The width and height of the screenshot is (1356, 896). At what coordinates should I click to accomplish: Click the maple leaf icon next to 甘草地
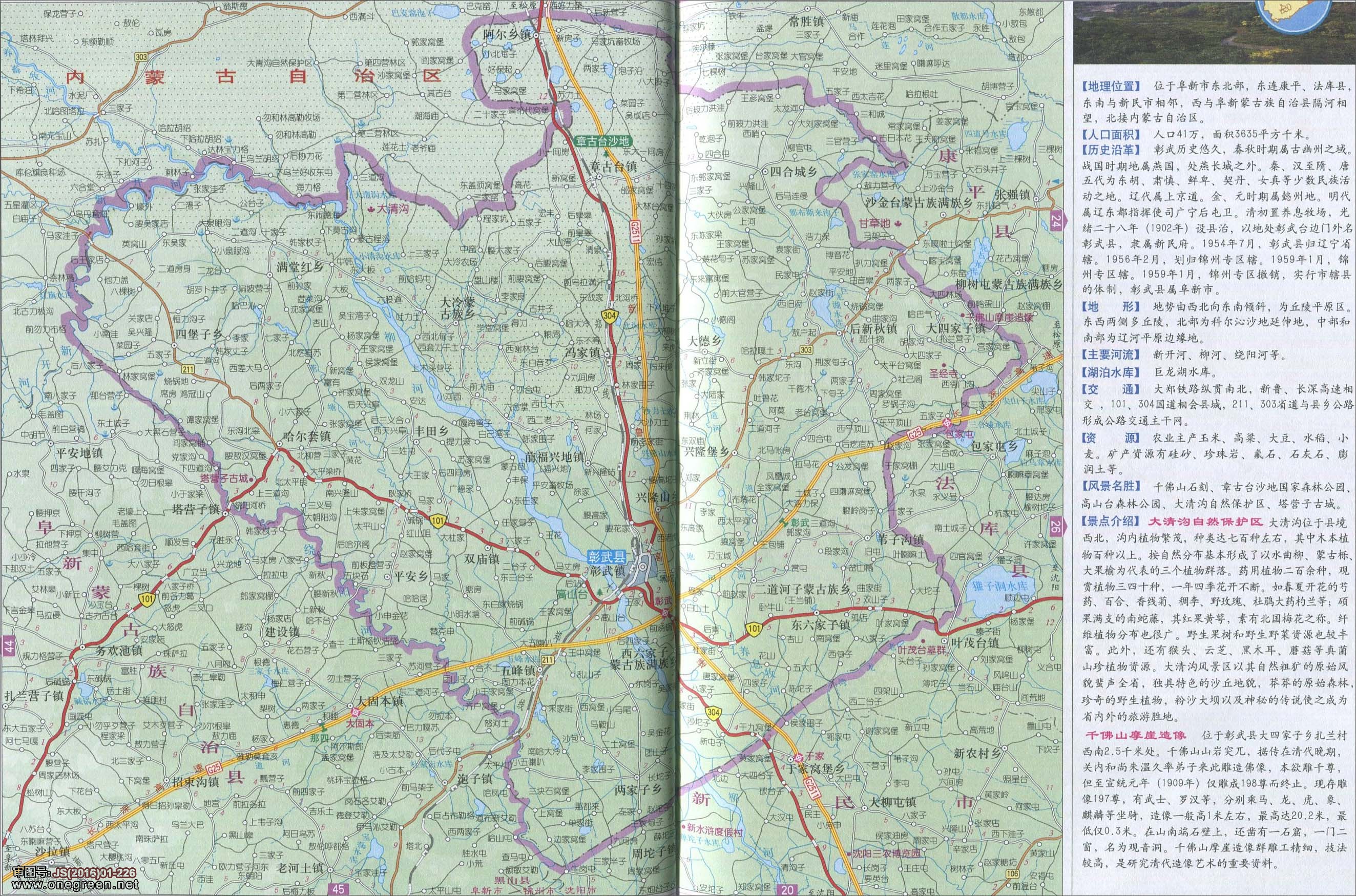(898, 223)
